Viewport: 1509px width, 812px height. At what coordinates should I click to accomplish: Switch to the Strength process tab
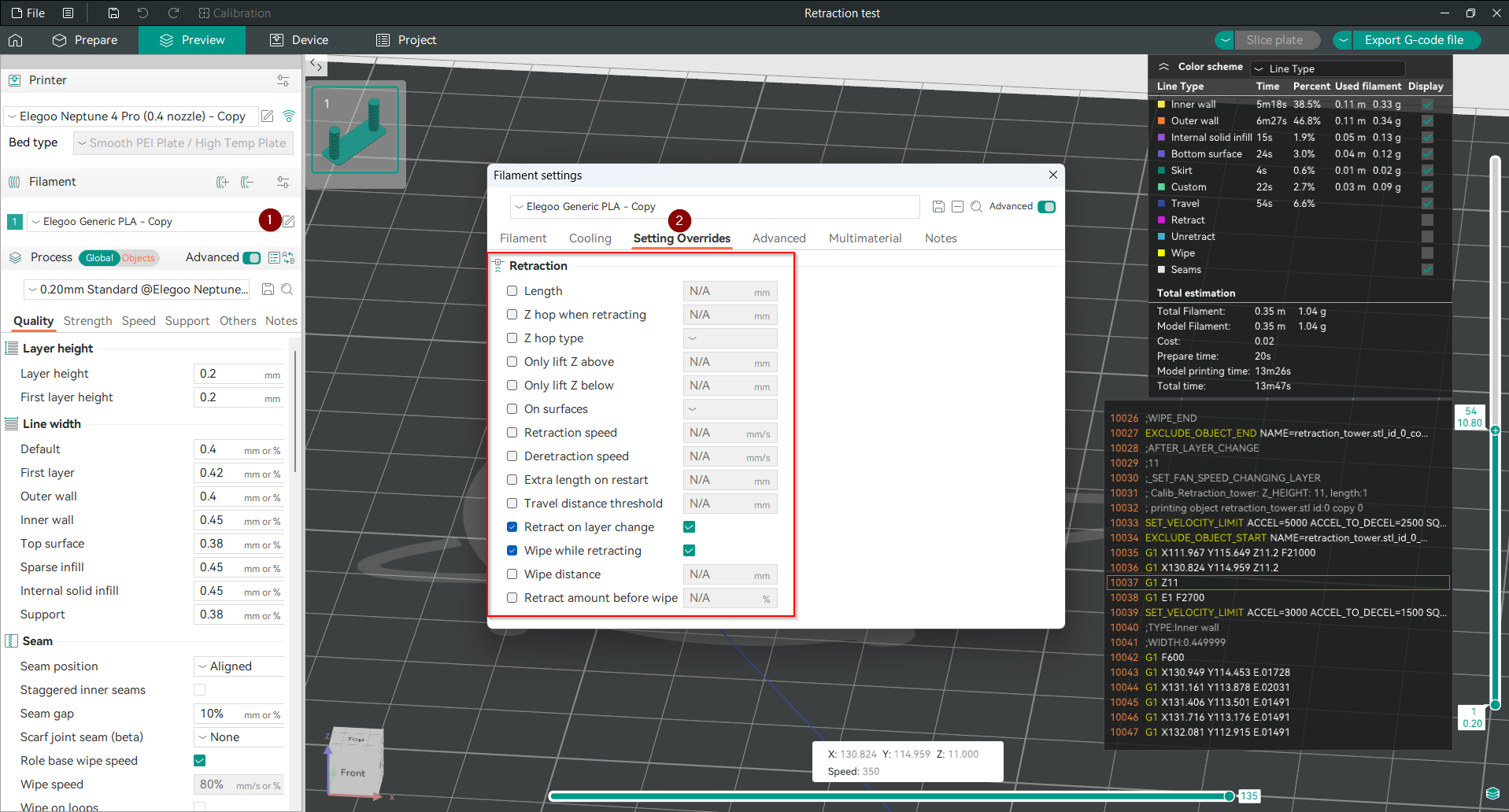[87, 321]
